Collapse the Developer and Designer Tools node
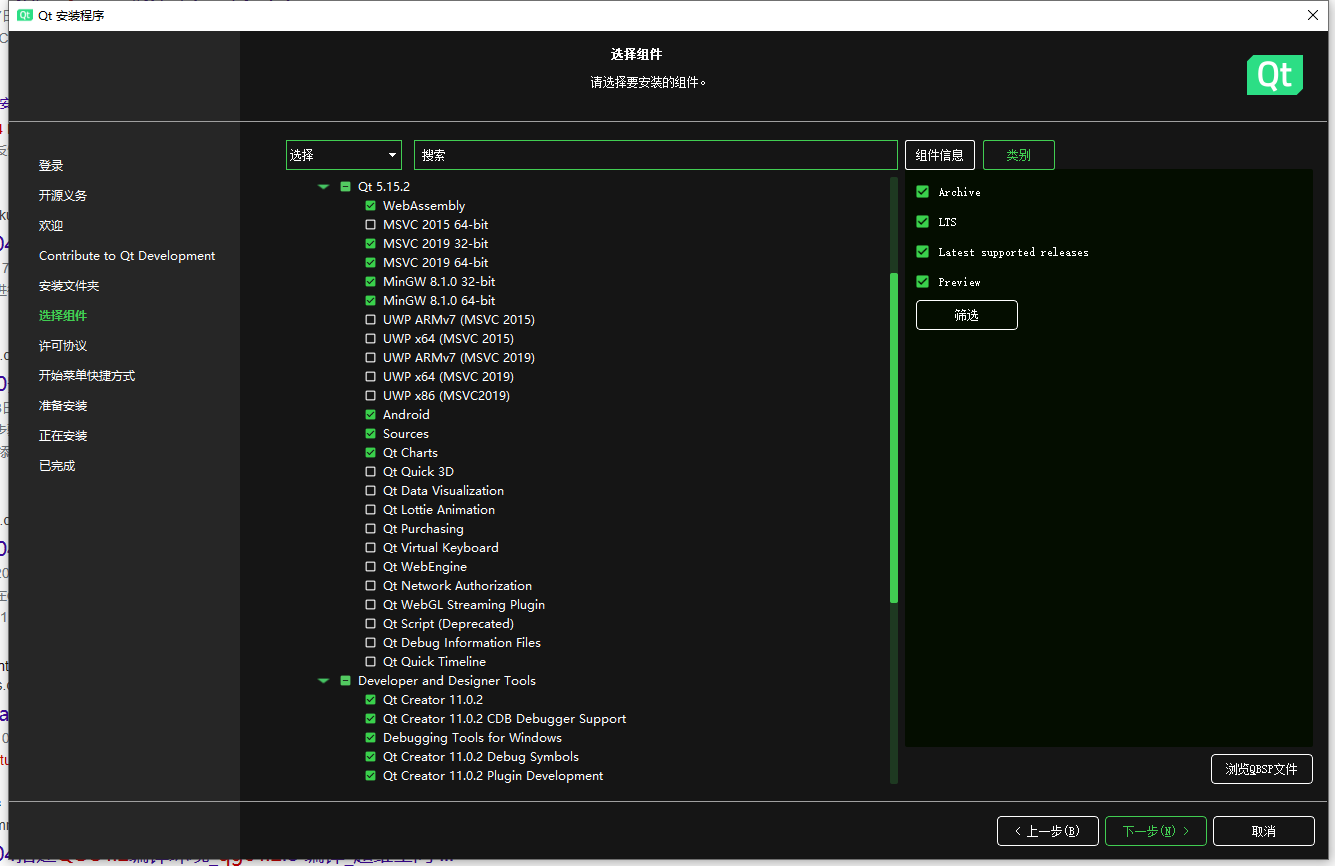 (323, 680)
